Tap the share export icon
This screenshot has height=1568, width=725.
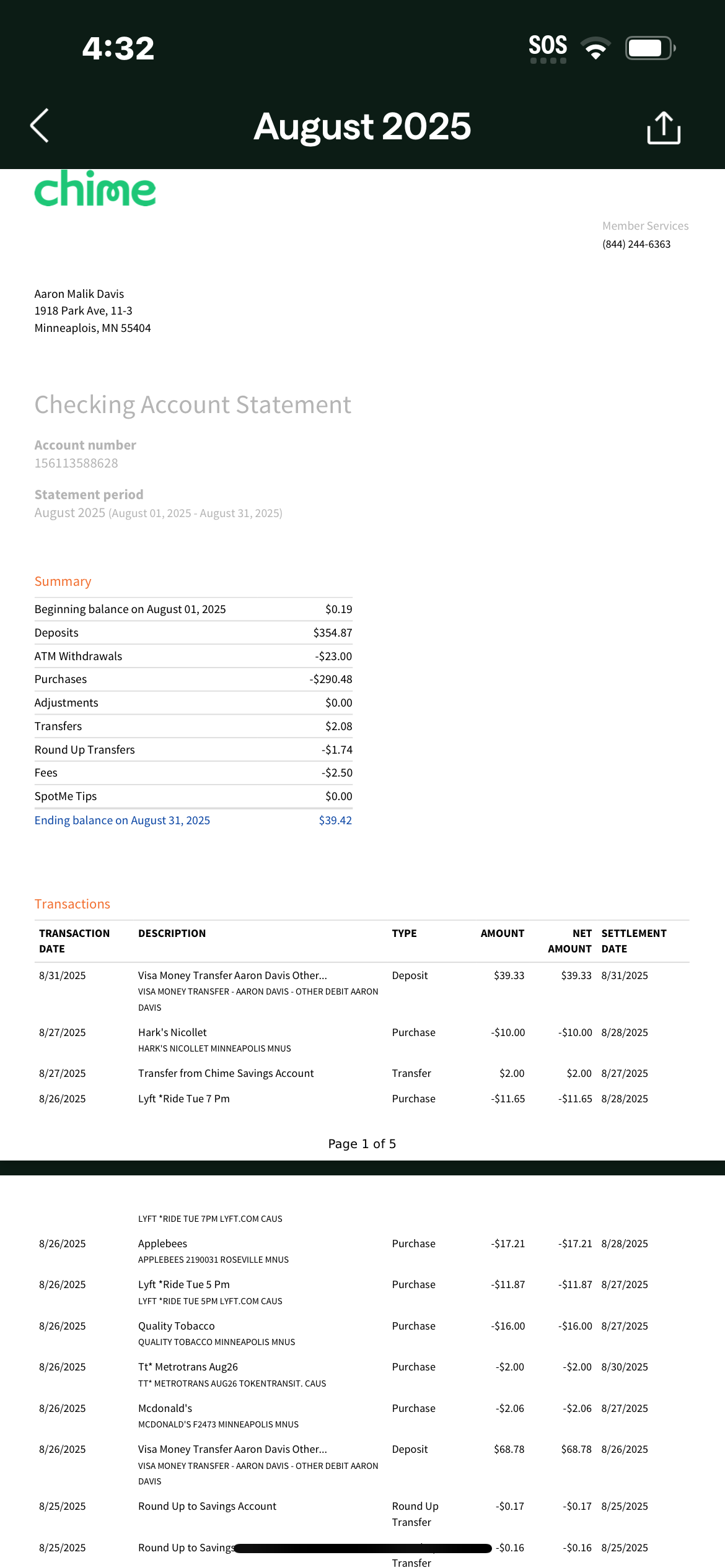664,128
